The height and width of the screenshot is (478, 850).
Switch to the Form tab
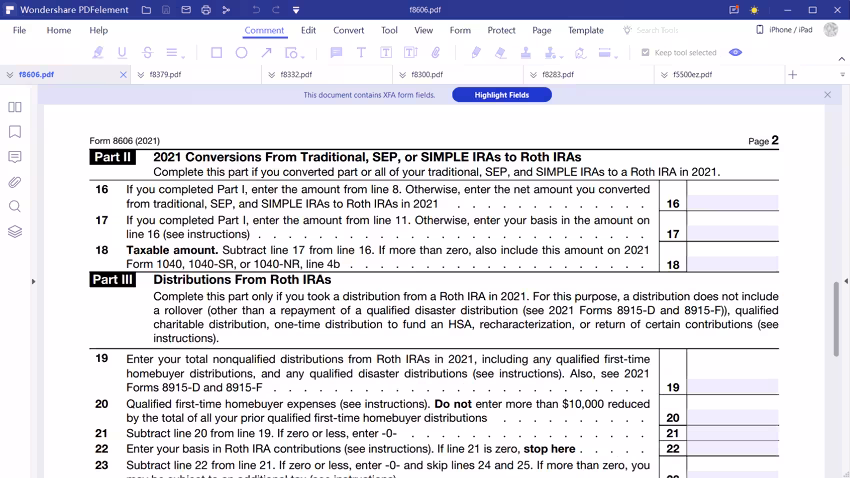tap(460, 30)
